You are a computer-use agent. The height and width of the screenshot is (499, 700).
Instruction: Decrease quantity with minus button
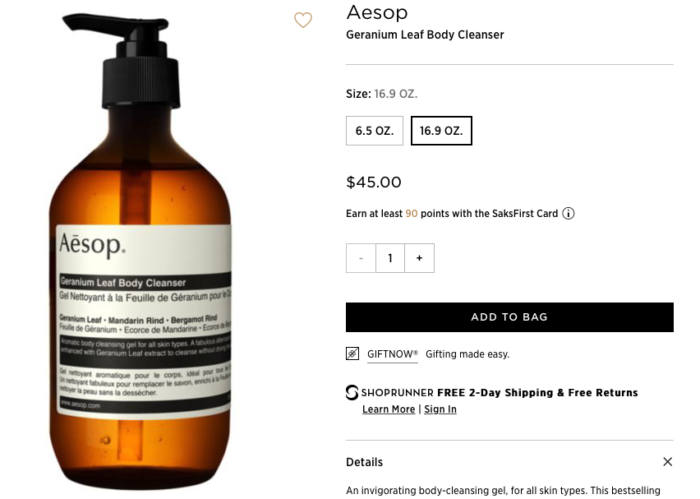point(361,258)
